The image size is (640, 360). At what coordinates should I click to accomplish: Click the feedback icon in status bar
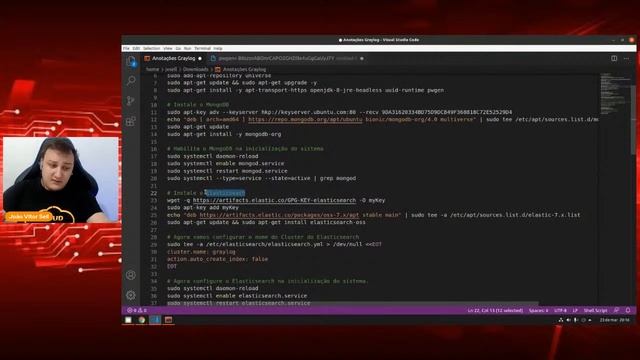click(x=616, y=311)
